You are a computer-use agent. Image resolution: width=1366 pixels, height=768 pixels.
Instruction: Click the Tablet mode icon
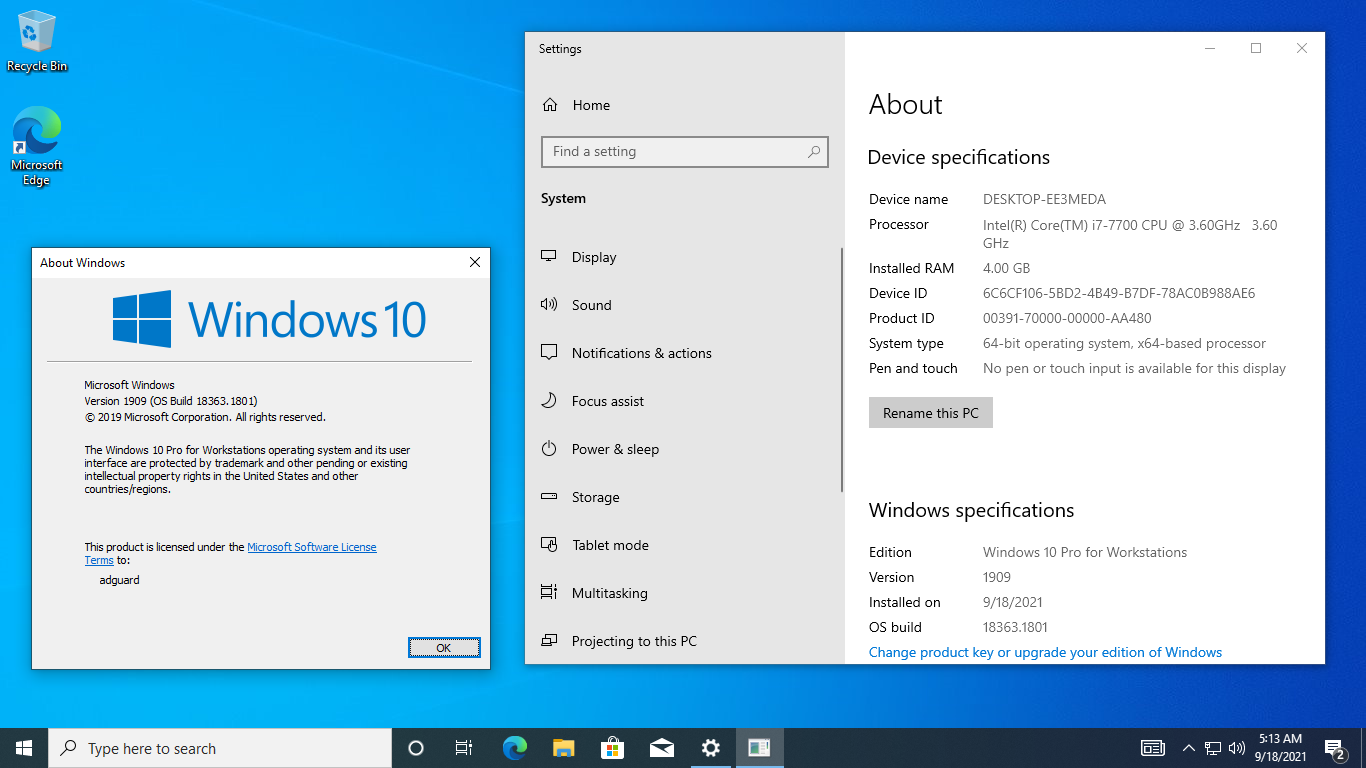[549, 545]
